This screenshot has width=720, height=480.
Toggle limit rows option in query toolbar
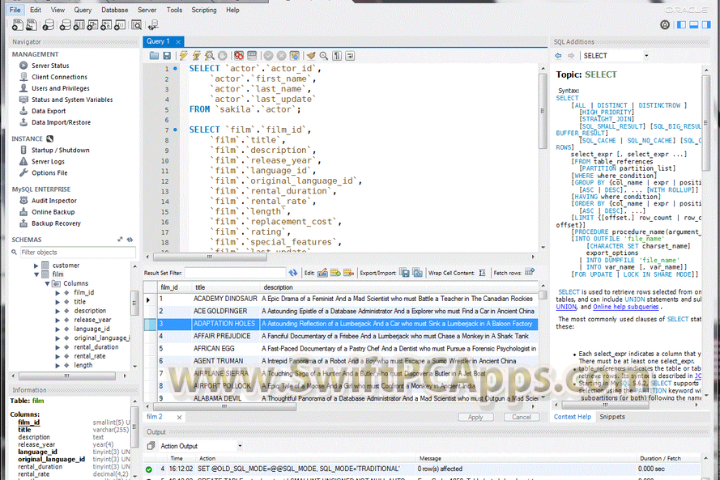coord(252,56)
